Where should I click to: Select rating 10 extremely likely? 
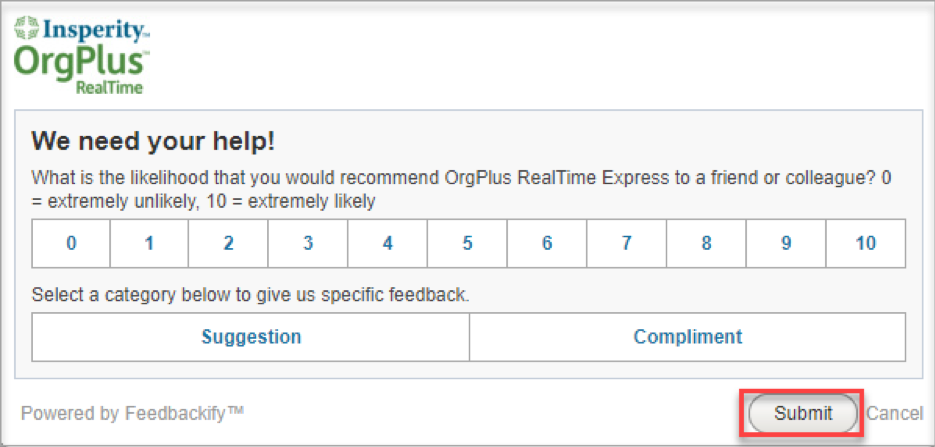coord(866,243)
